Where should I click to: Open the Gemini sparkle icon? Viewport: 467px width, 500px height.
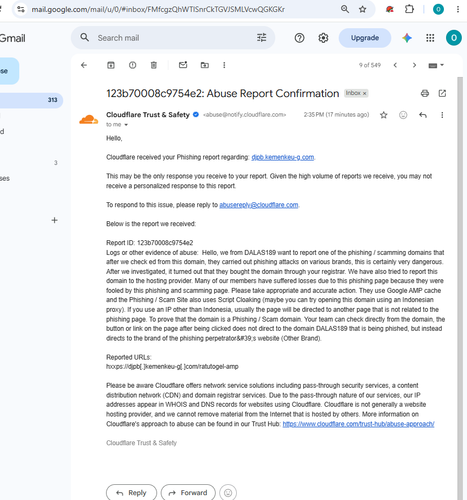coord(407,38)
